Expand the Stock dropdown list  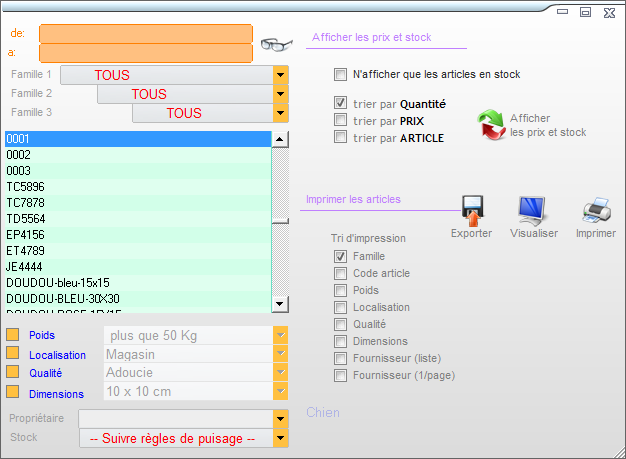[280, 438]
